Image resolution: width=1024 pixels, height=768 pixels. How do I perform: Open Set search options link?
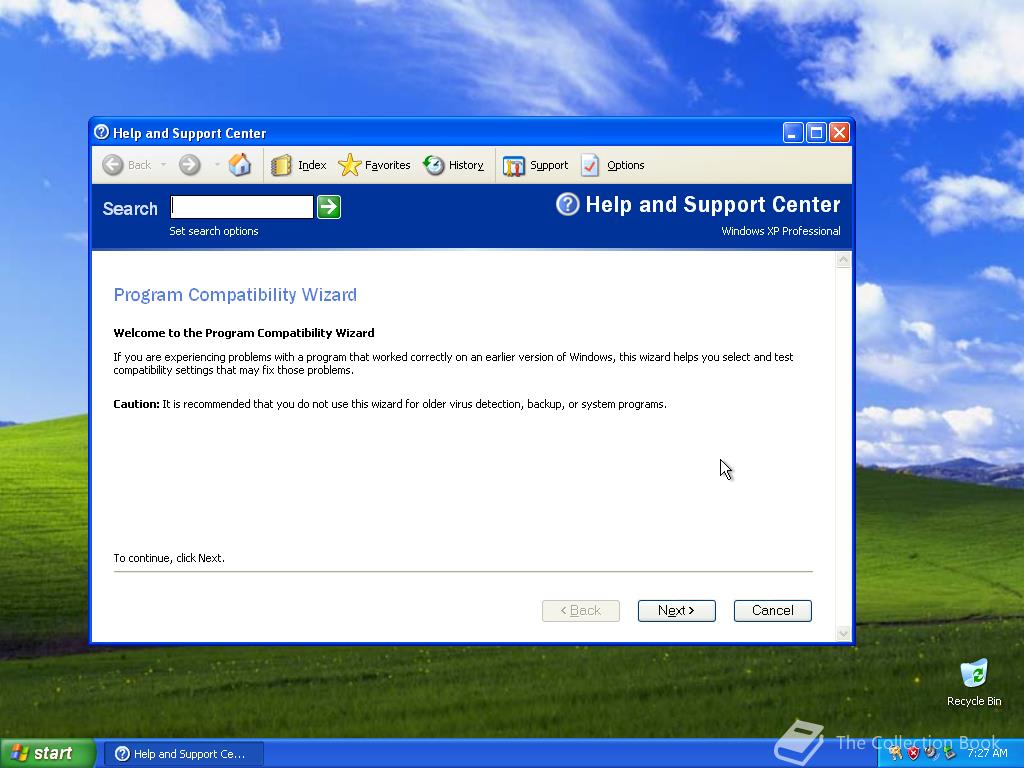pos(214,231)
